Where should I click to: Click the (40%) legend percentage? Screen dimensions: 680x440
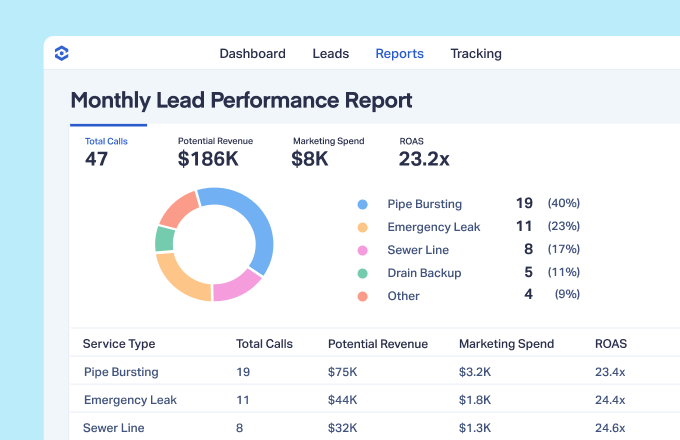[x=564, y=203]
